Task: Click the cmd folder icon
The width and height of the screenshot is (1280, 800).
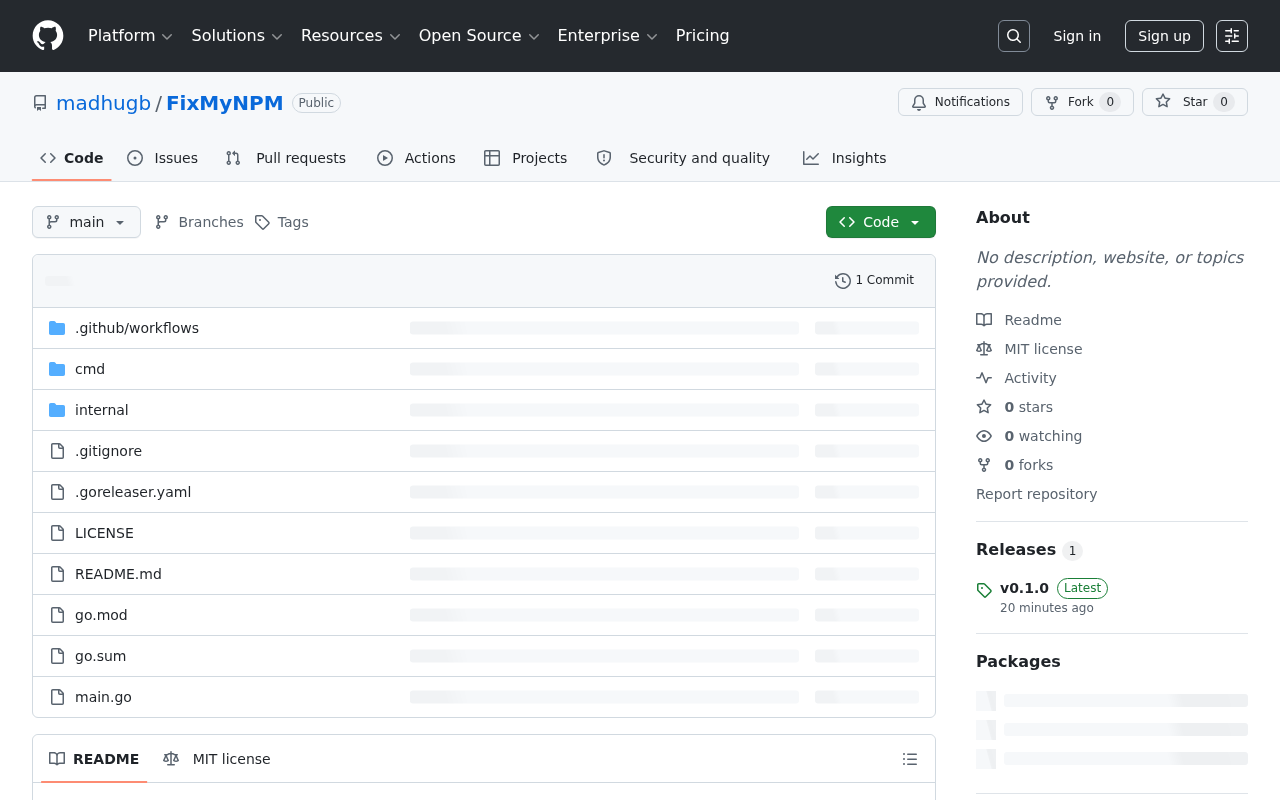Action: (57, 369)
